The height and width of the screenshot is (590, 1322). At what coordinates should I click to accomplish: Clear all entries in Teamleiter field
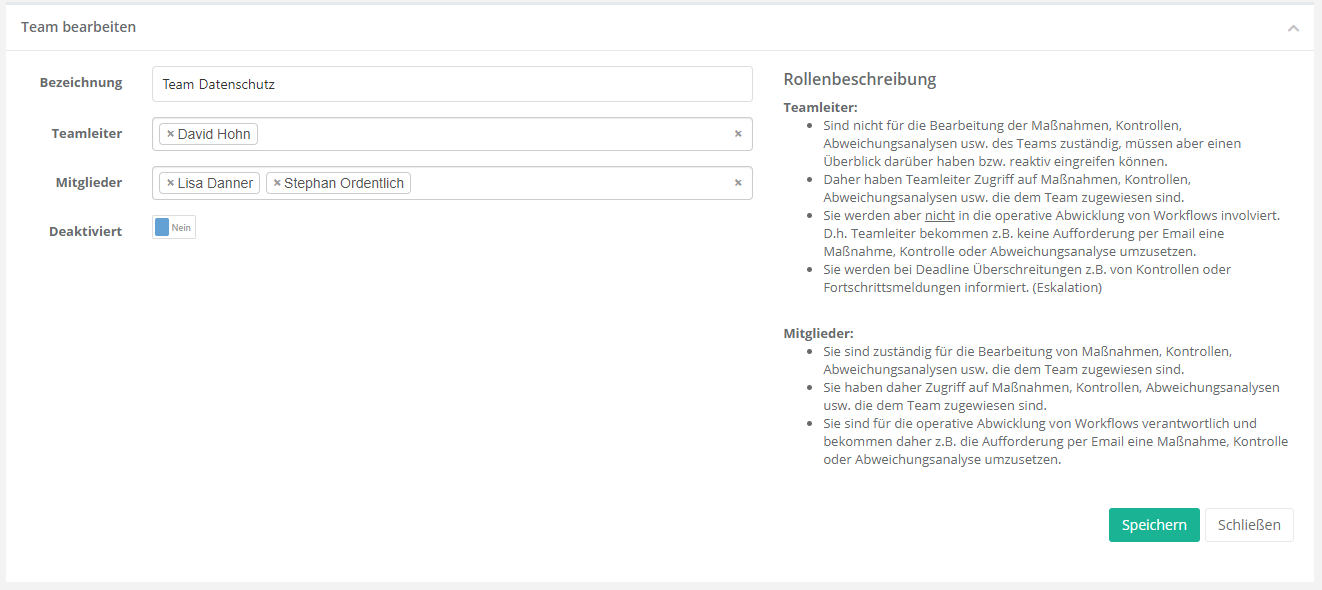738,134
